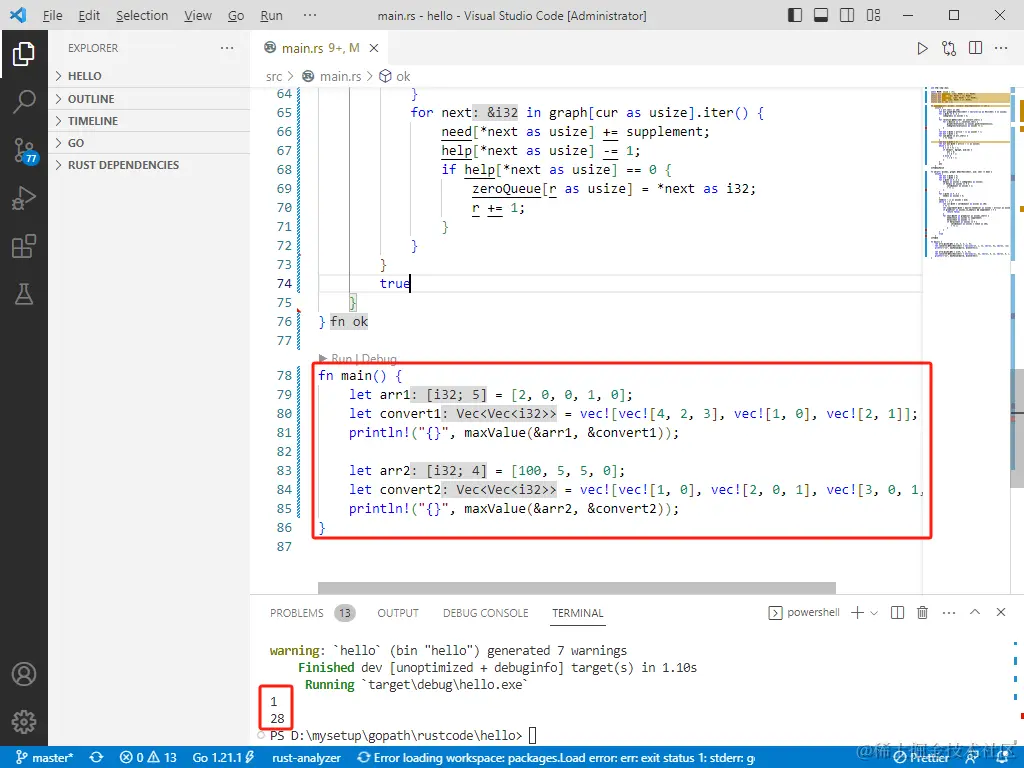The image size is (1024, 768).
Task: Open the Run menu
Action: (271, 15)
